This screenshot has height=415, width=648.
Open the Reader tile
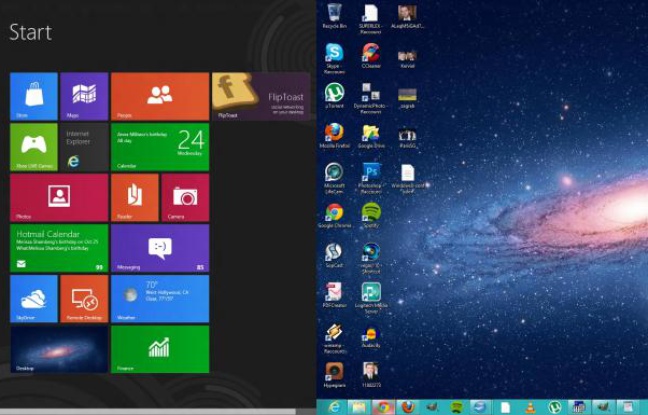point(135,198)
